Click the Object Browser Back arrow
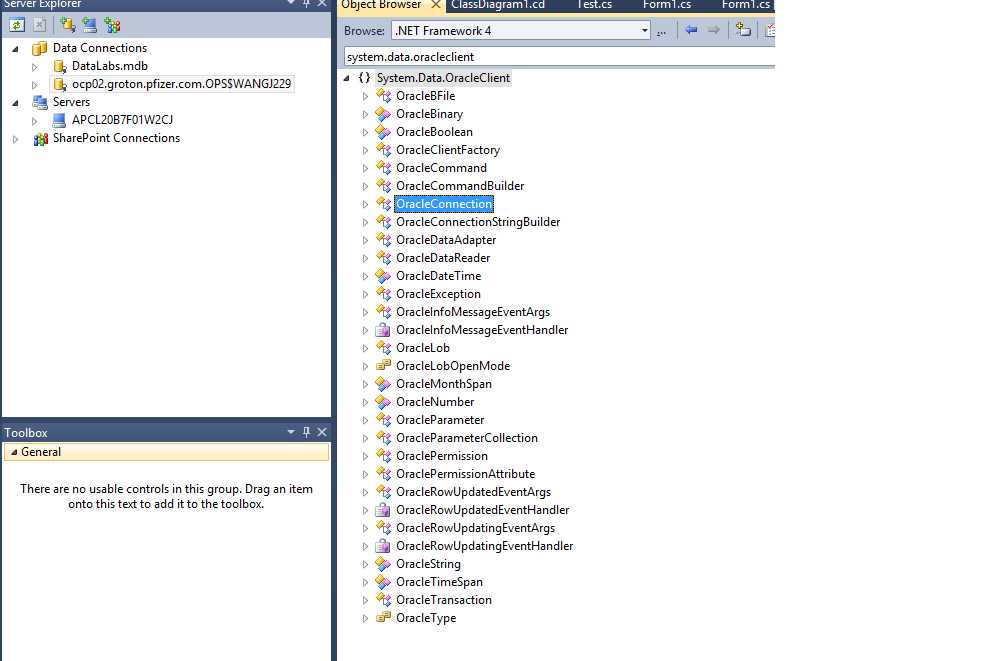This screenshot has height=661, width=1008. [691, 30]
